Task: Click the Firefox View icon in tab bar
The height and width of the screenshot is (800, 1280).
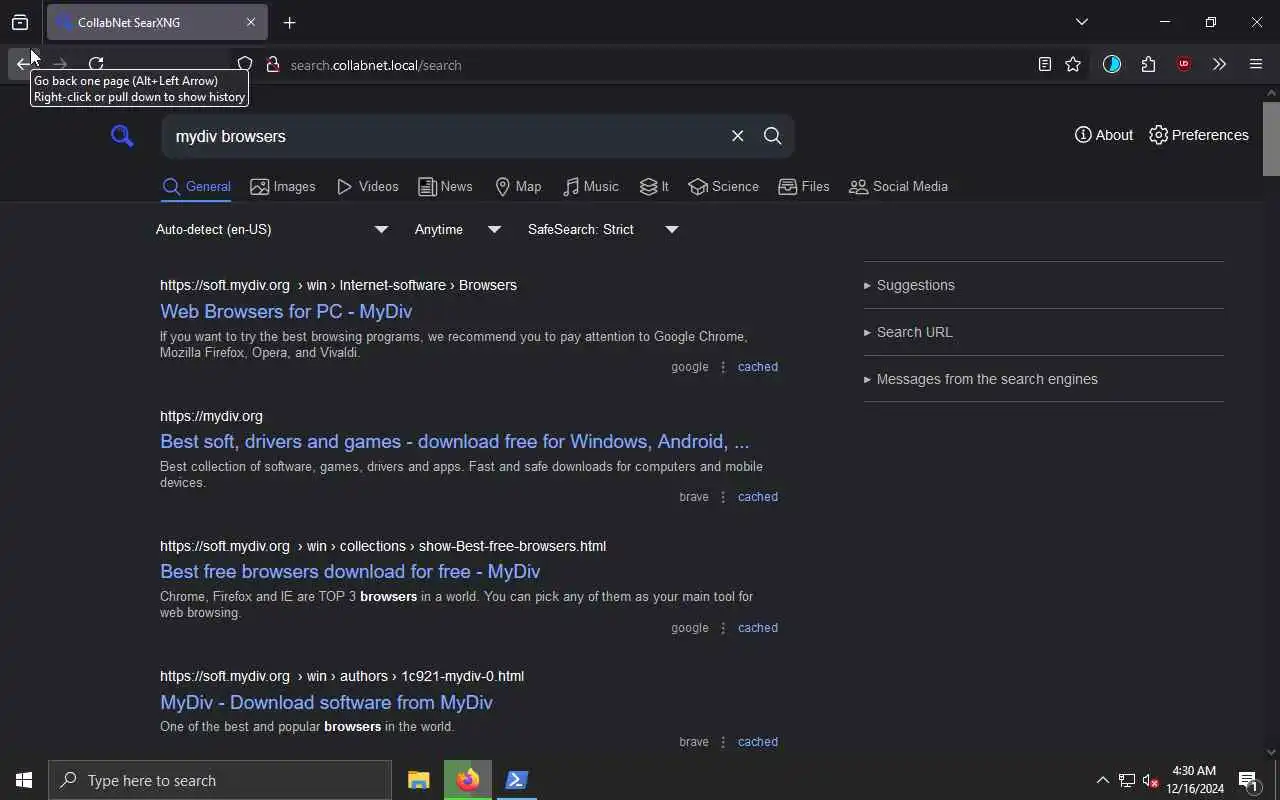Action: click(20, 22)
